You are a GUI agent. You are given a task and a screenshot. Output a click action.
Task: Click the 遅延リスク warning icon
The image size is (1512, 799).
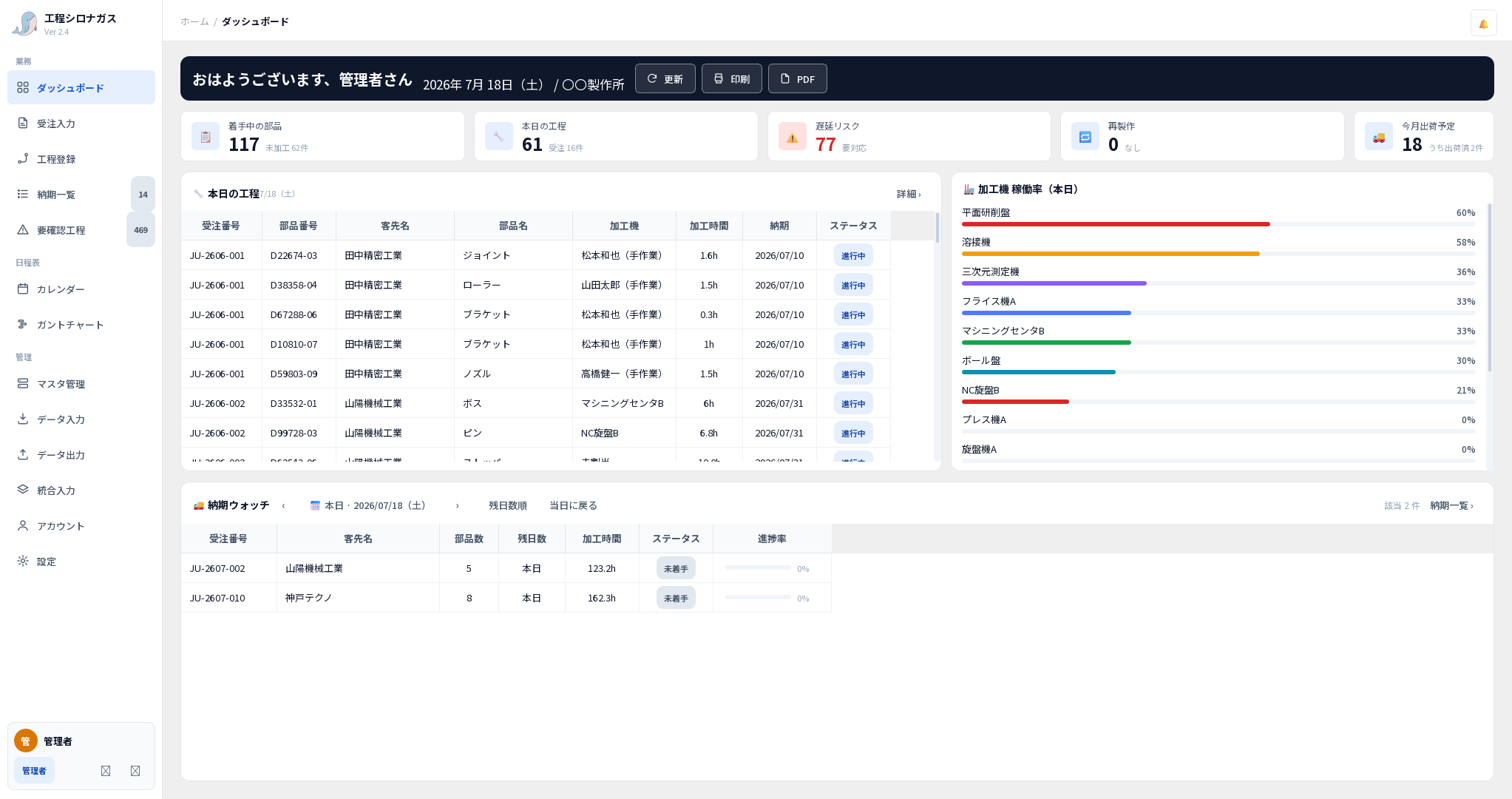coord(793,137)
